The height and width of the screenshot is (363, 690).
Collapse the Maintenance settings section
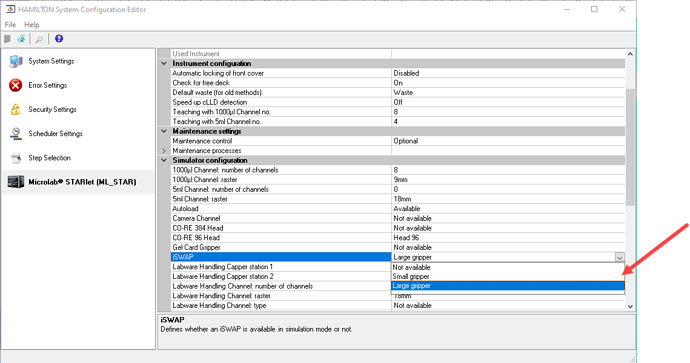tap(164, 131)
